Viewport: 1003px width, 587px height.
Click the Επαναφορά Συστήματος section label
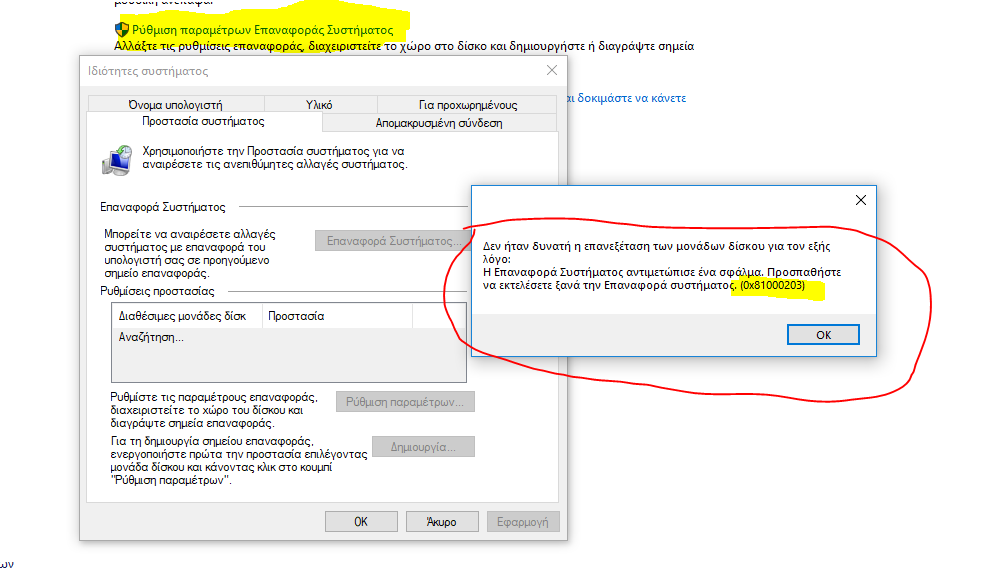(x=162, y=207)
